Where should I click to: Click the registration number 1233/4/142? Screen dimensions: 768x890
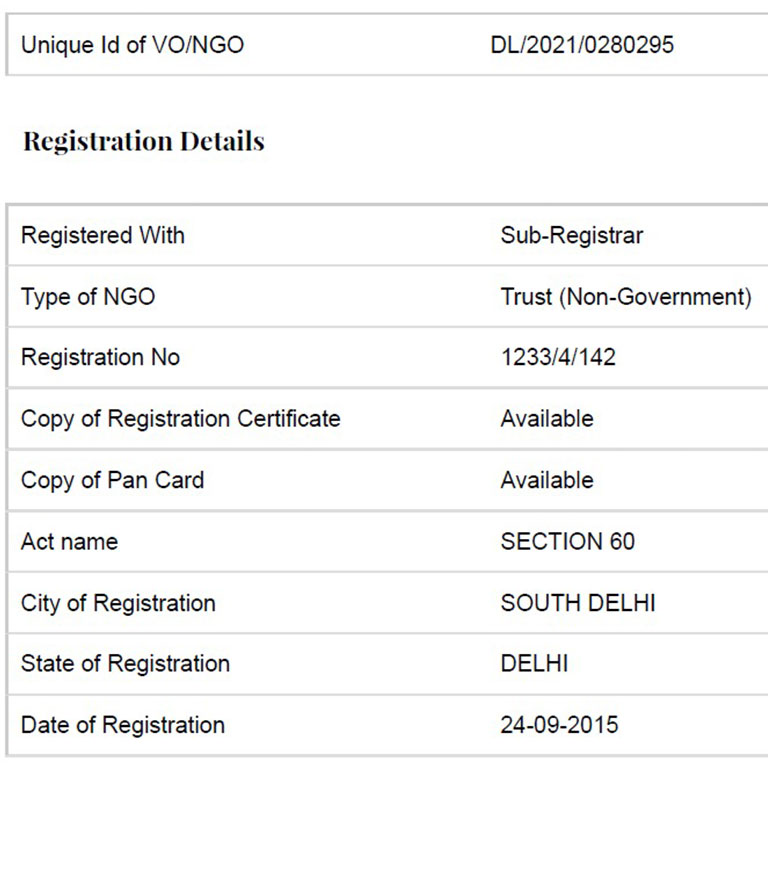click(x=558, y=358)
